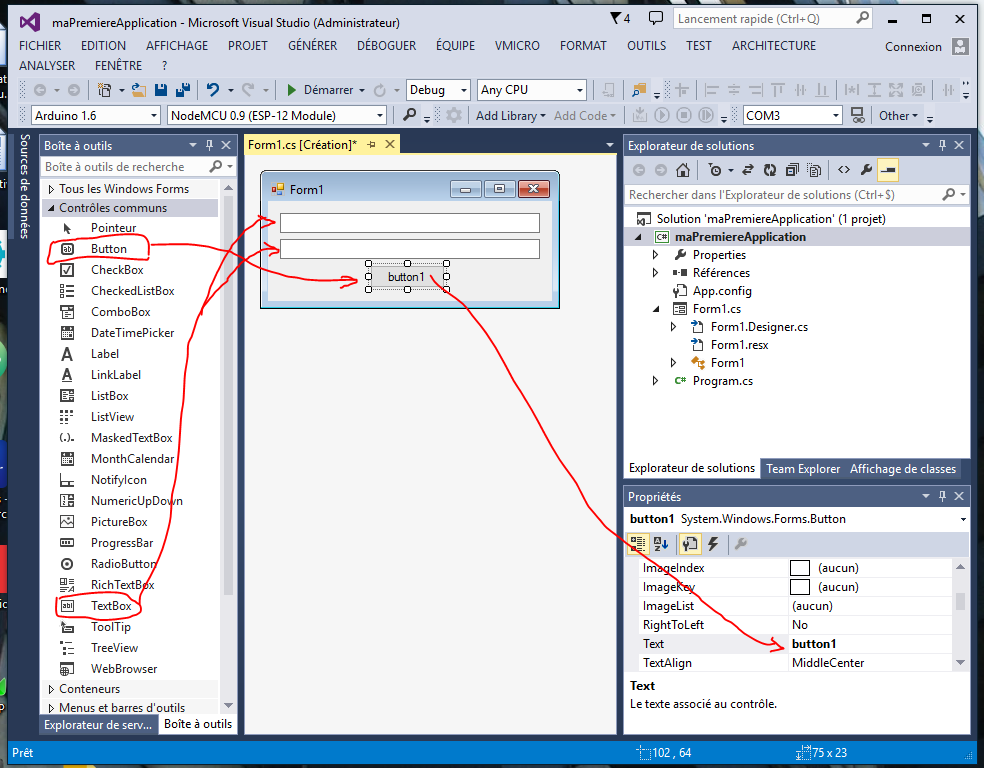Choose the ListView control in toolbox
Viewport: 984px width, 768px height.
(112, 417)
